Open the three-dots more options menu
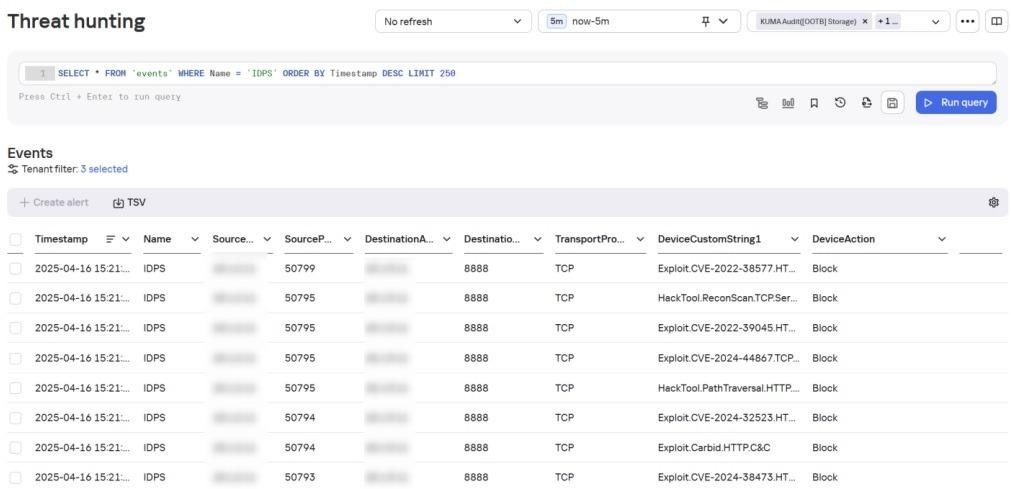The image size is (1011, 489). click(967, 21)
